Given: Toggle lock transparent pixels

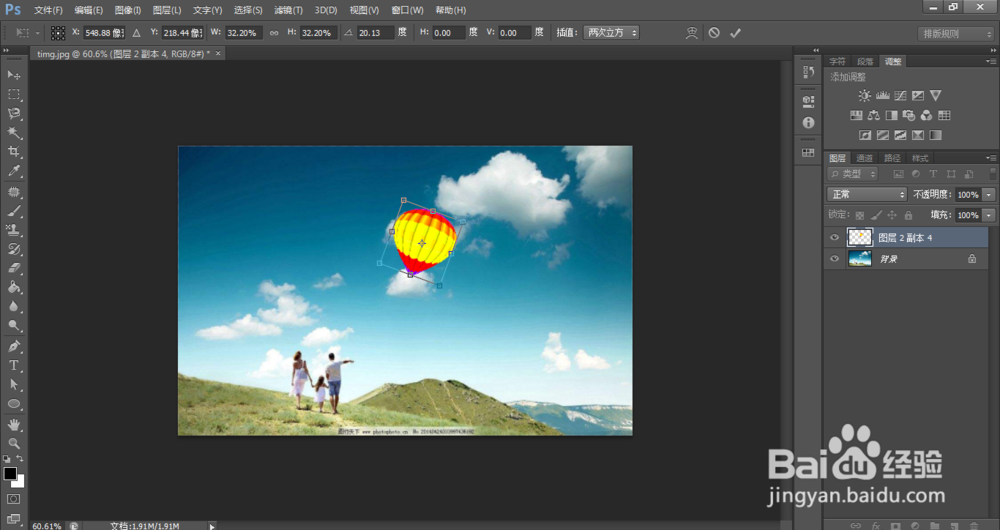Looking at the screenshot, I should pos(860,216).
